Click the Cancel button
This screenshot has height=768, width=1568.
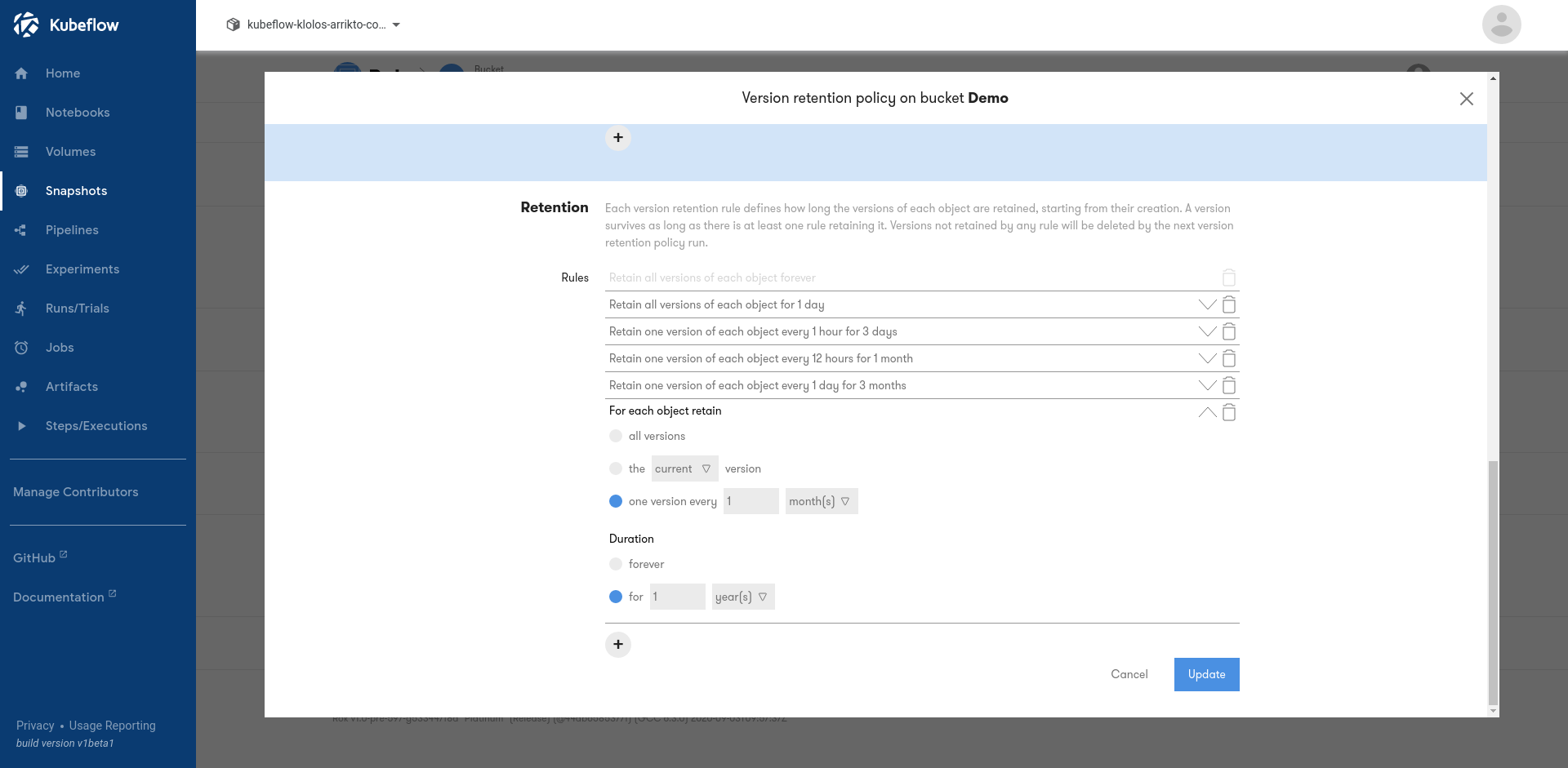[x=1129, y=674]
